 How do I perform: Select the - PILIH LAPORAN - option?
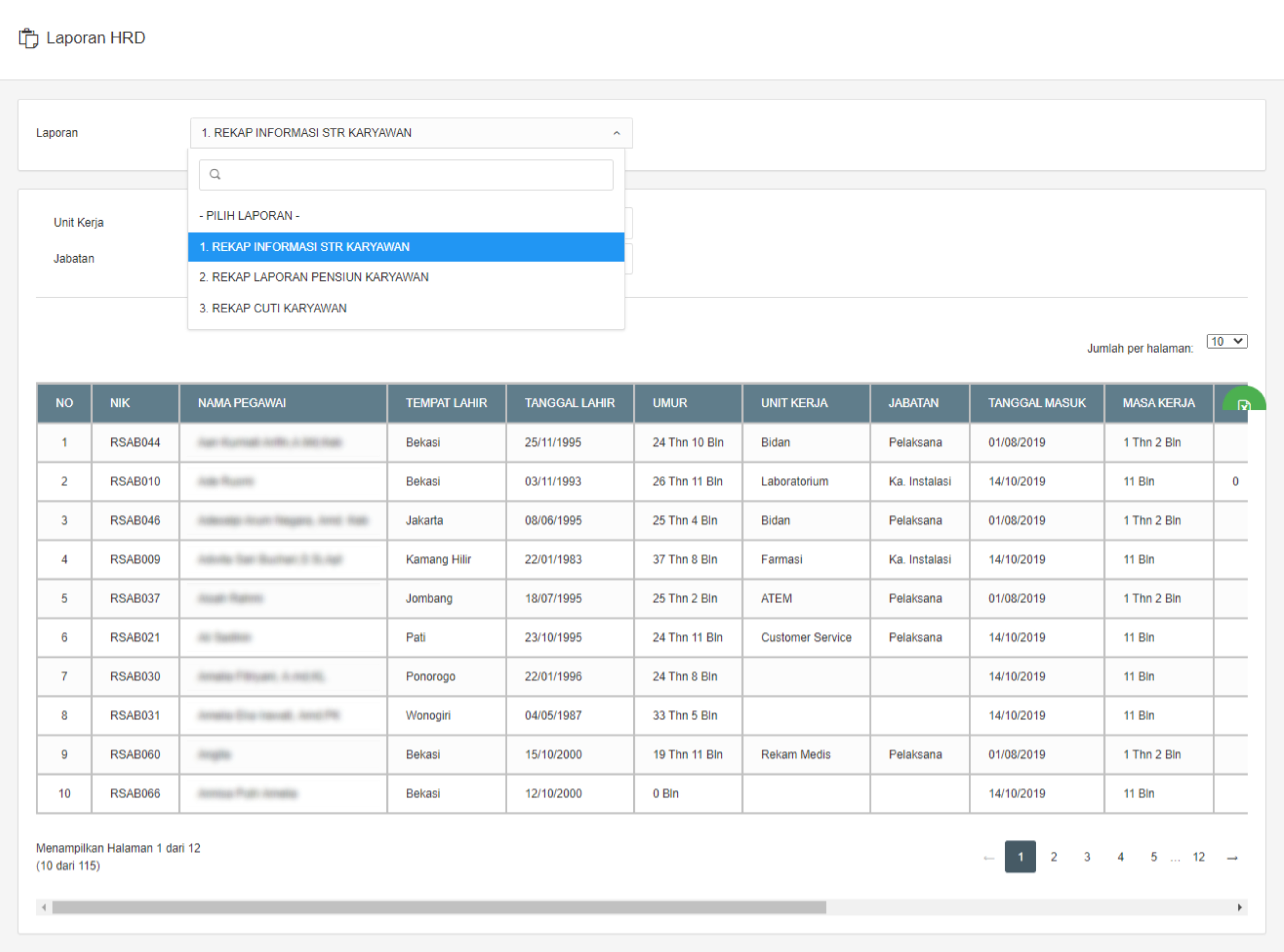tap(249, 216)
